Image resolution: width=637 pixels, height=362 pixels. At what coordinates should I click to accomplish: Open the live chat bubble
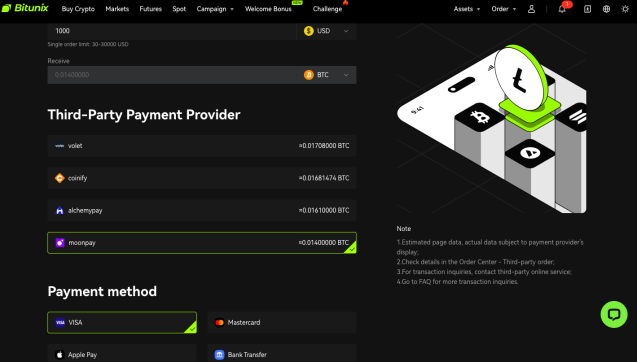click(x=614, y=314)
